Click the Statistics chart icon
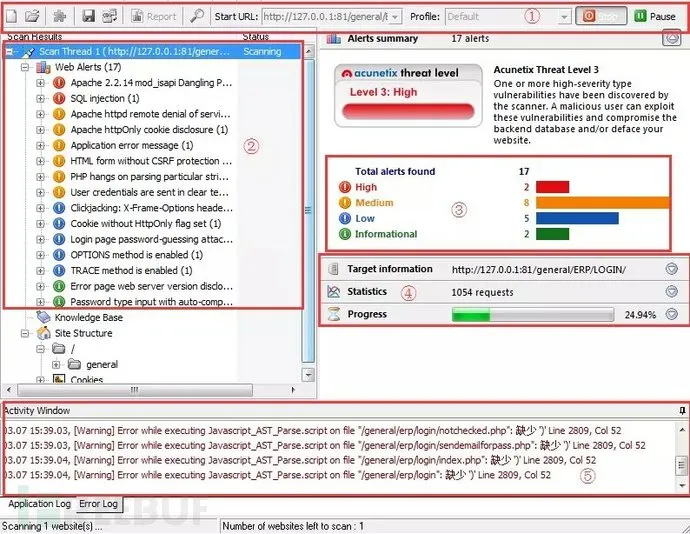 [334, 291]
